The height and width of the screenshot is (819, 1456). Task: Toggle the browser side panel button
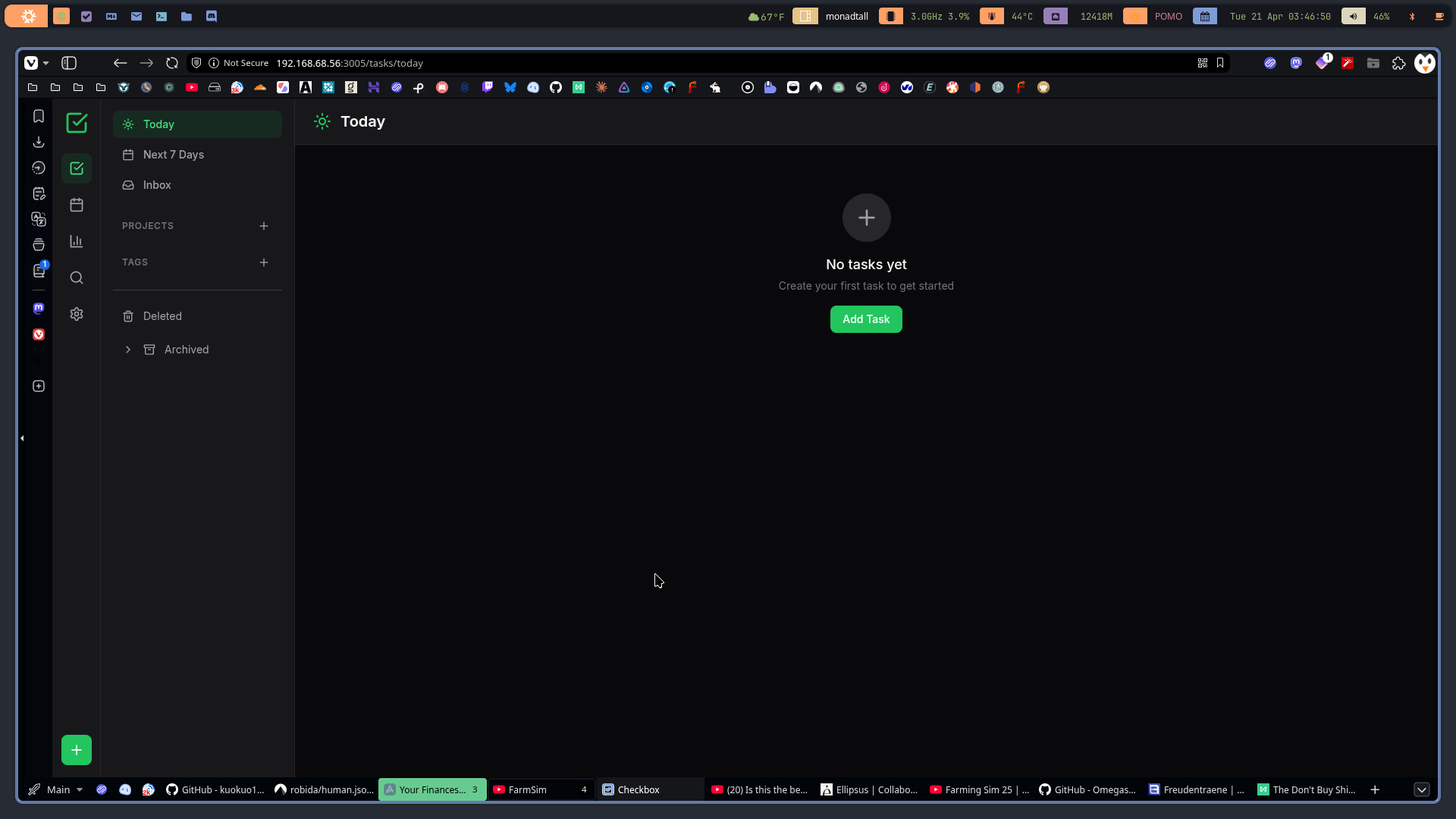(x=69, y=63)
